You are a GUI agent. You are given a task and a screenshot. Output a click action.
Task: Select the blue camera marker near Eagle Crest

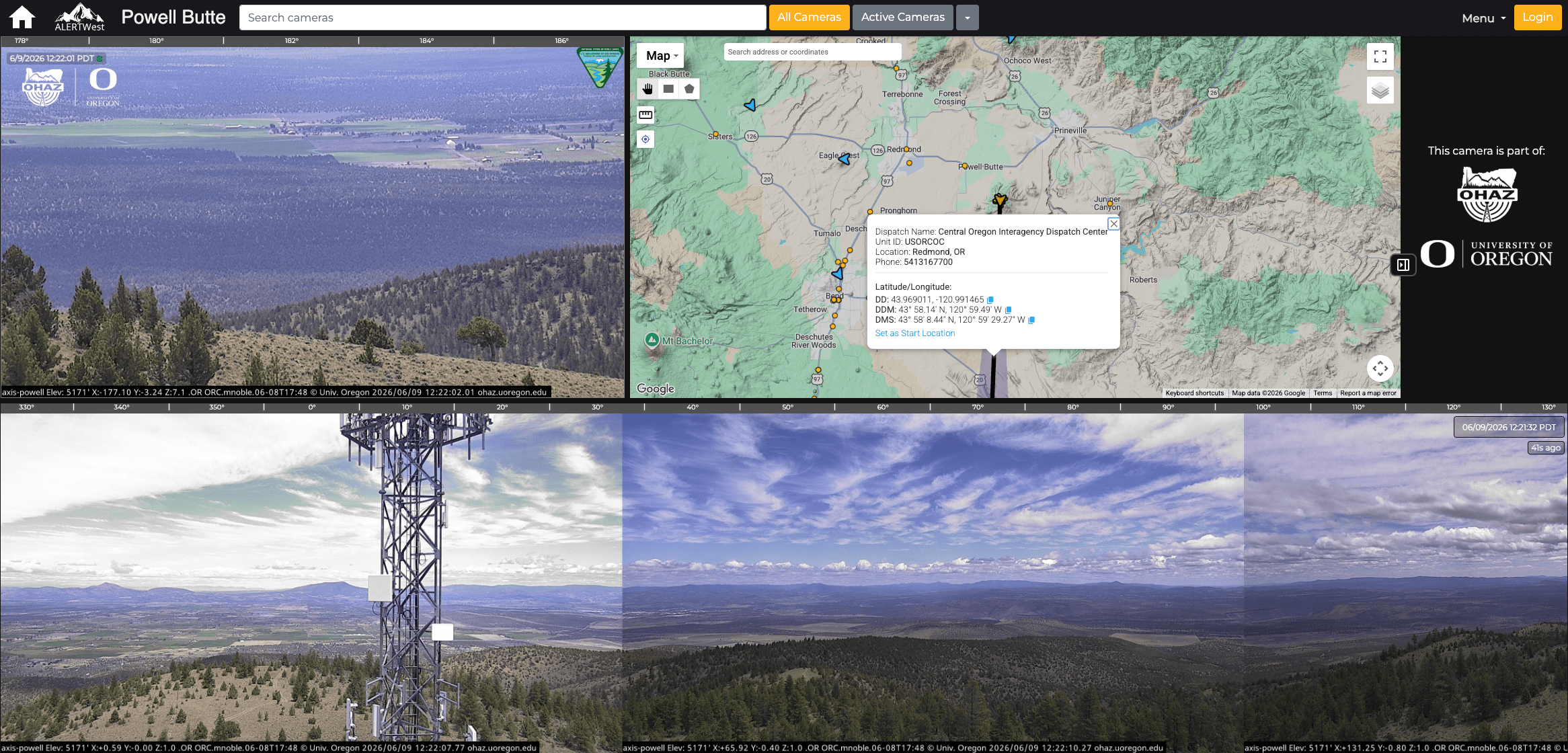tap(844, 159)
